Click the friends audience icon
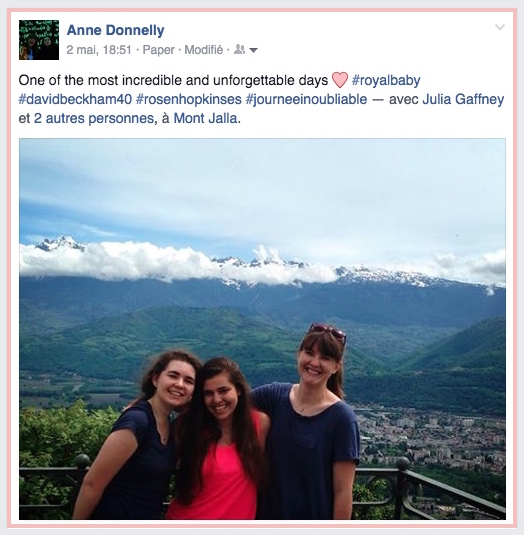The image size is (524, 535). coord(239,50)
